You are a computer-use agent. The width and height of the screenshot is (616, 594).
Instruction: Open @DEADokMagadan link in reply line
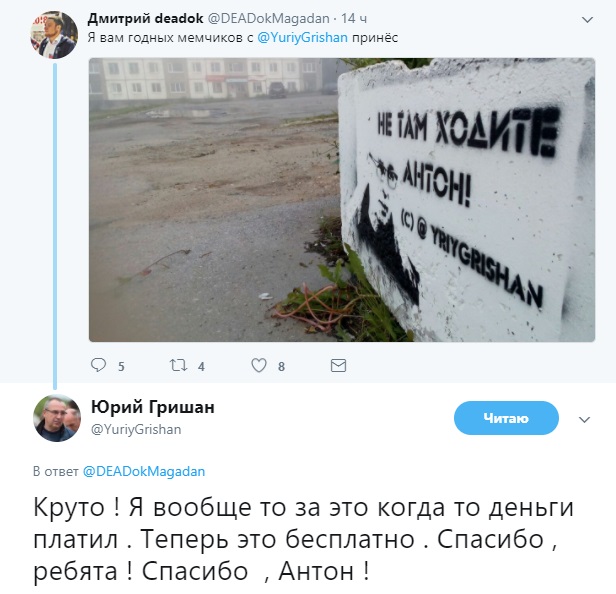click(x=144, y=471)
